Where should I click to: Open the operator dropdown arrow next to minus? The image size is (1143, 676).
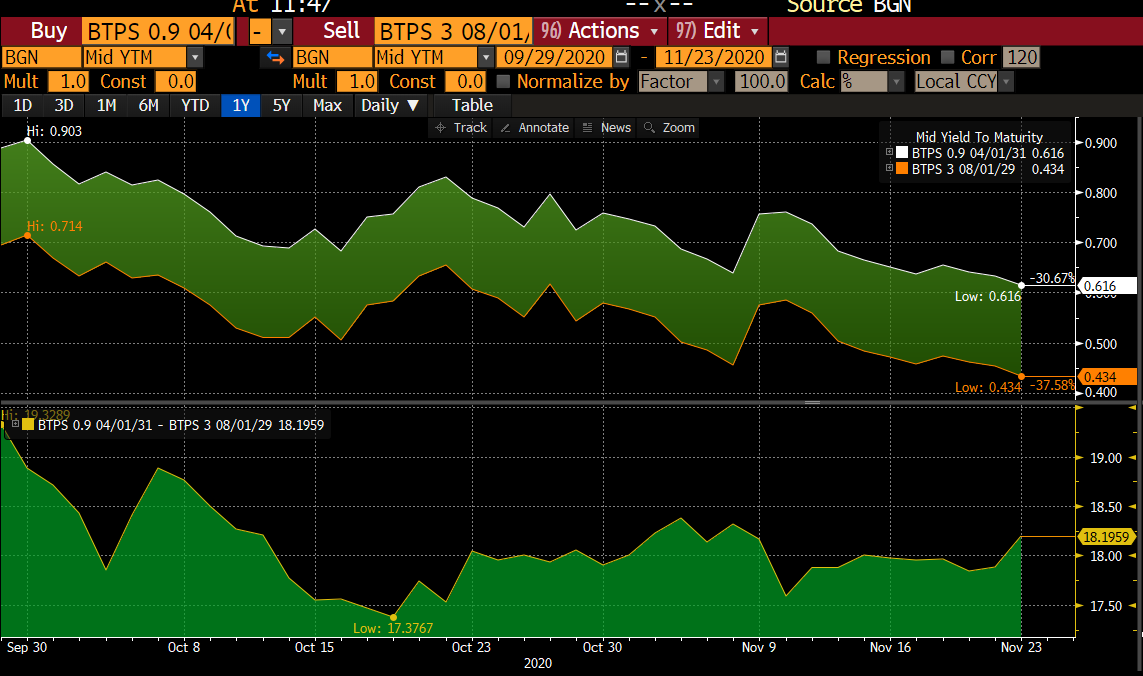(x=282, y=31)
